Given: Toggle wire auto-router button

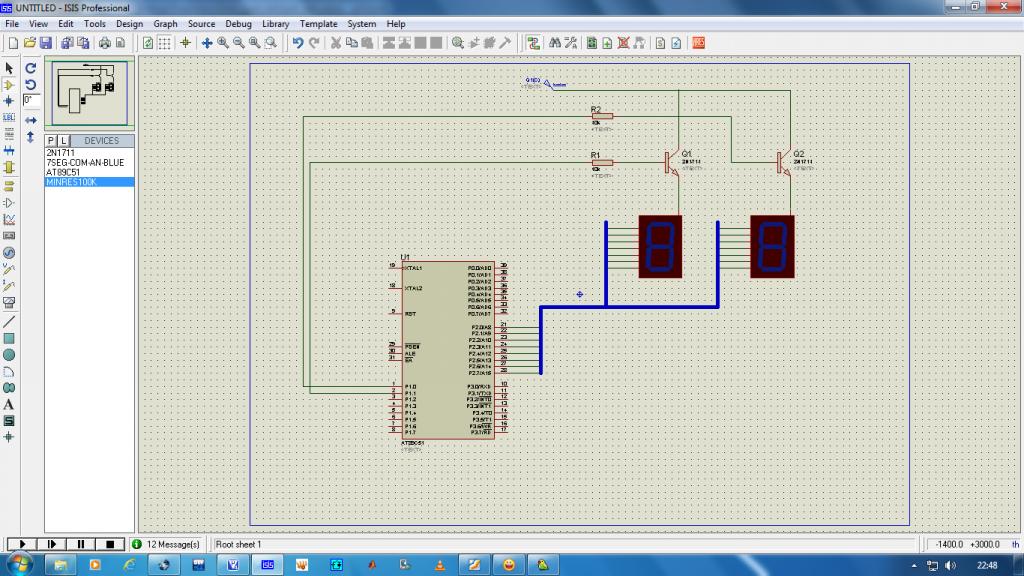Looking at the screenshot, I should [533, 43].
